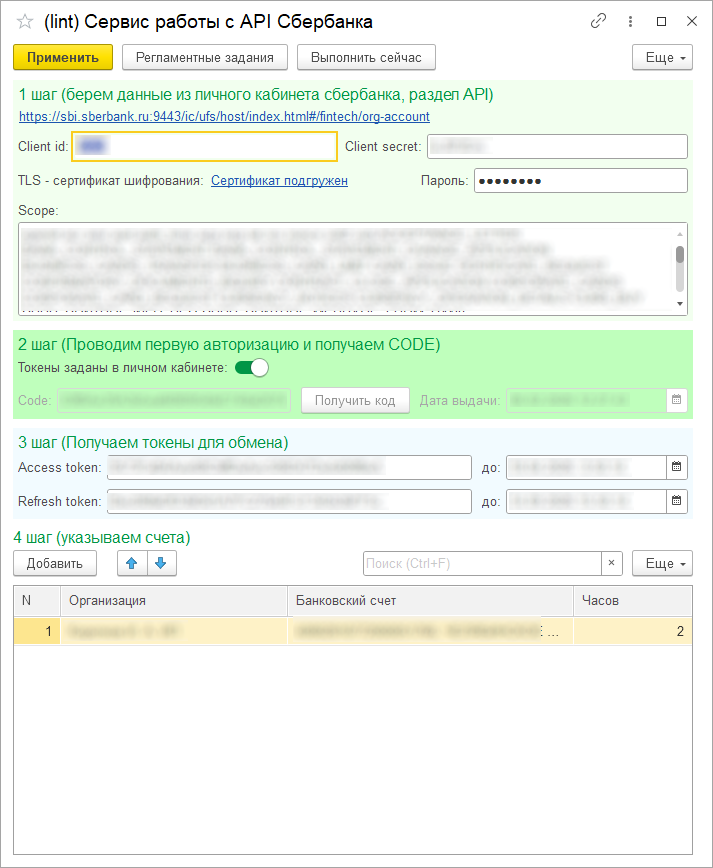Click the Refresh token field
This screenshot has height=868, width=713.
coord(289,501)
